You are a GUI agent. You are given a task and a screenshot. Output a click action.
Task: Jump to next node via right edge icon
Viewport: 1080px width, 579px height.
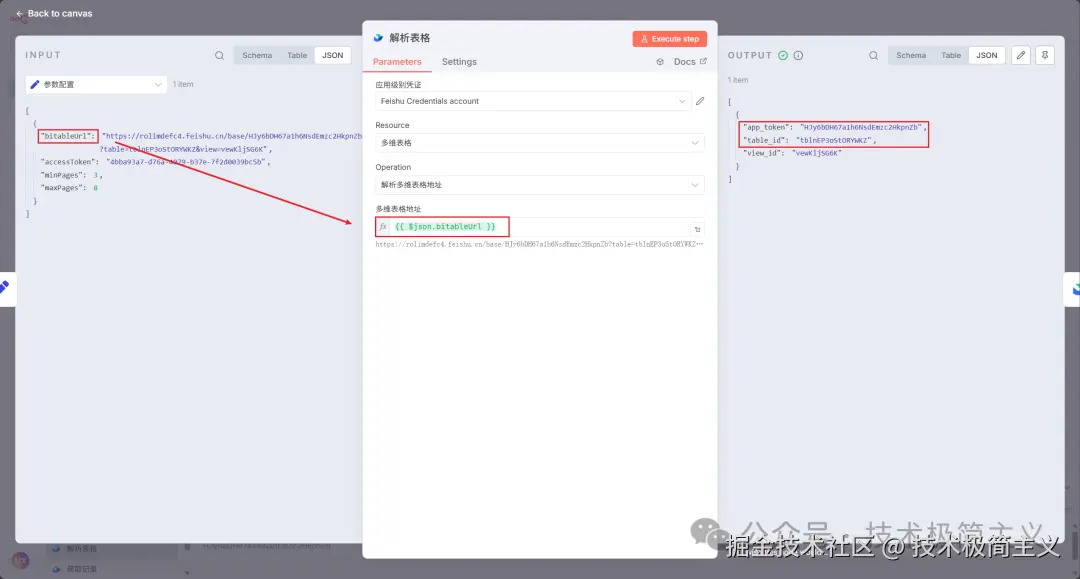tap(1073, 289)
